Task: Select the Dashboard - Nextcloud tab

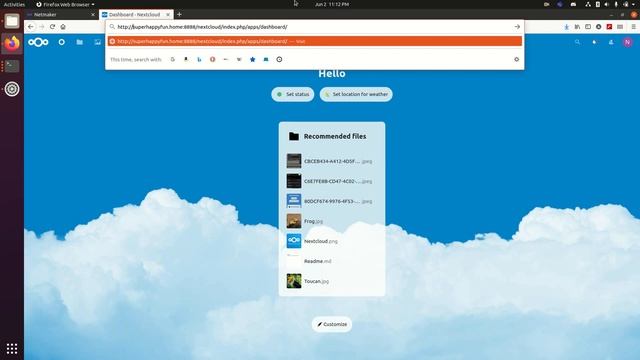Action: (x=136, y=14)
